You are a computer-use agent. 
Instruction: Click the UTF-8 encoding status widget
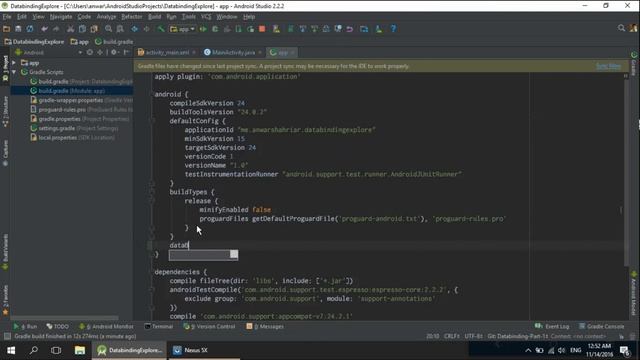[x=473, y=337]
